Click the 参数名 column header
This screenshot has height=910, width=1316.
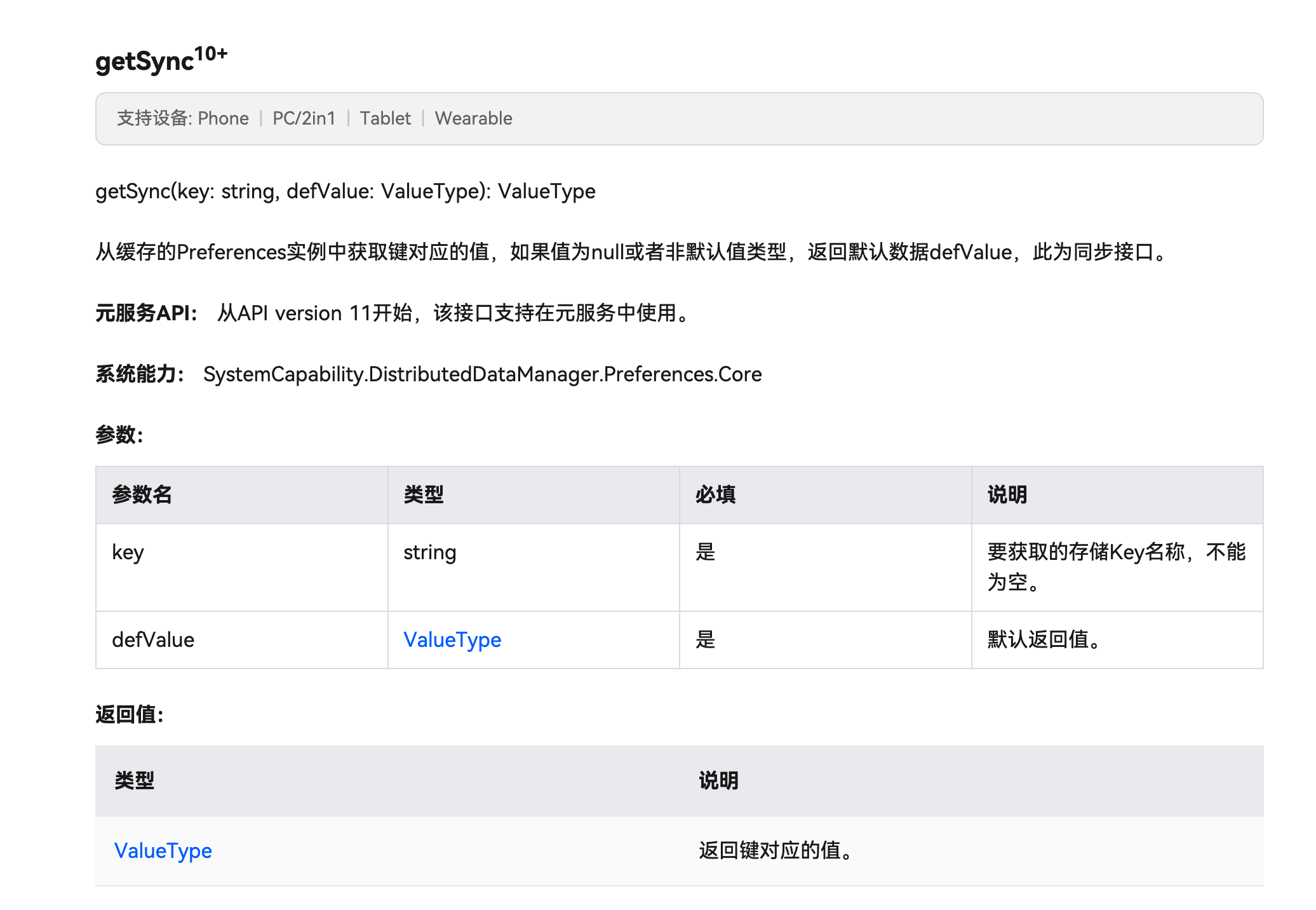click(142, 494)
